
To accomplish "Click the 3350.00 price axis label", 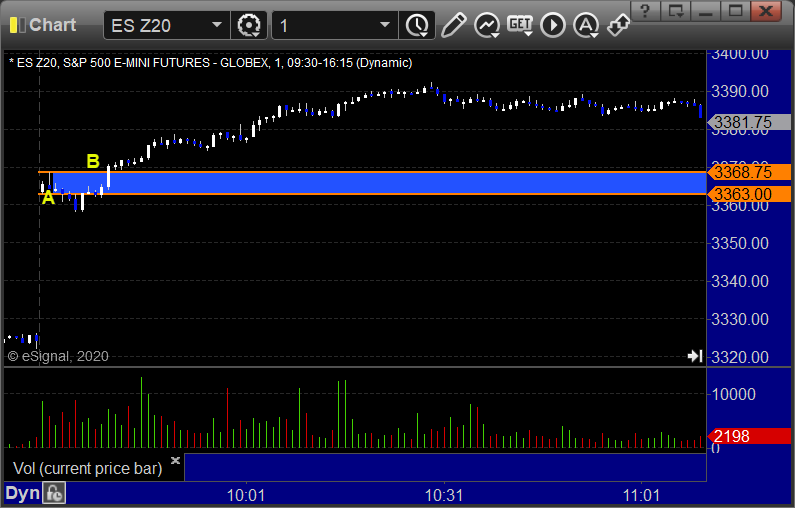I will (740, 243).
